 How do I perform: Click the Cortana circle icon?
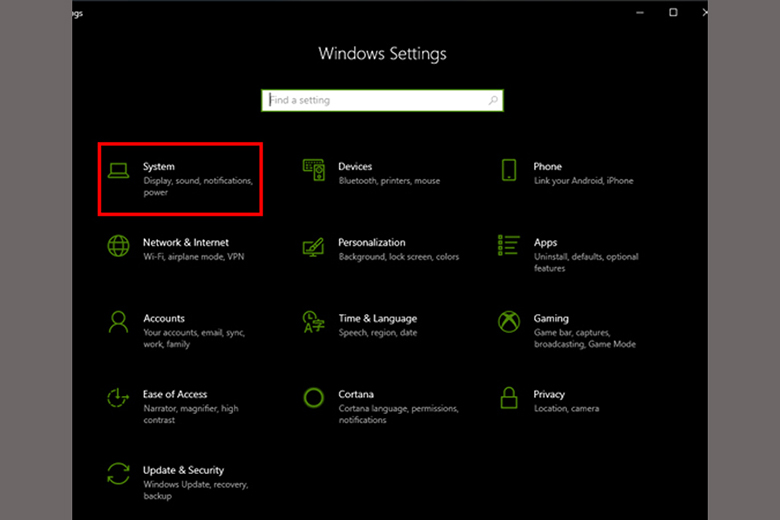314,398
